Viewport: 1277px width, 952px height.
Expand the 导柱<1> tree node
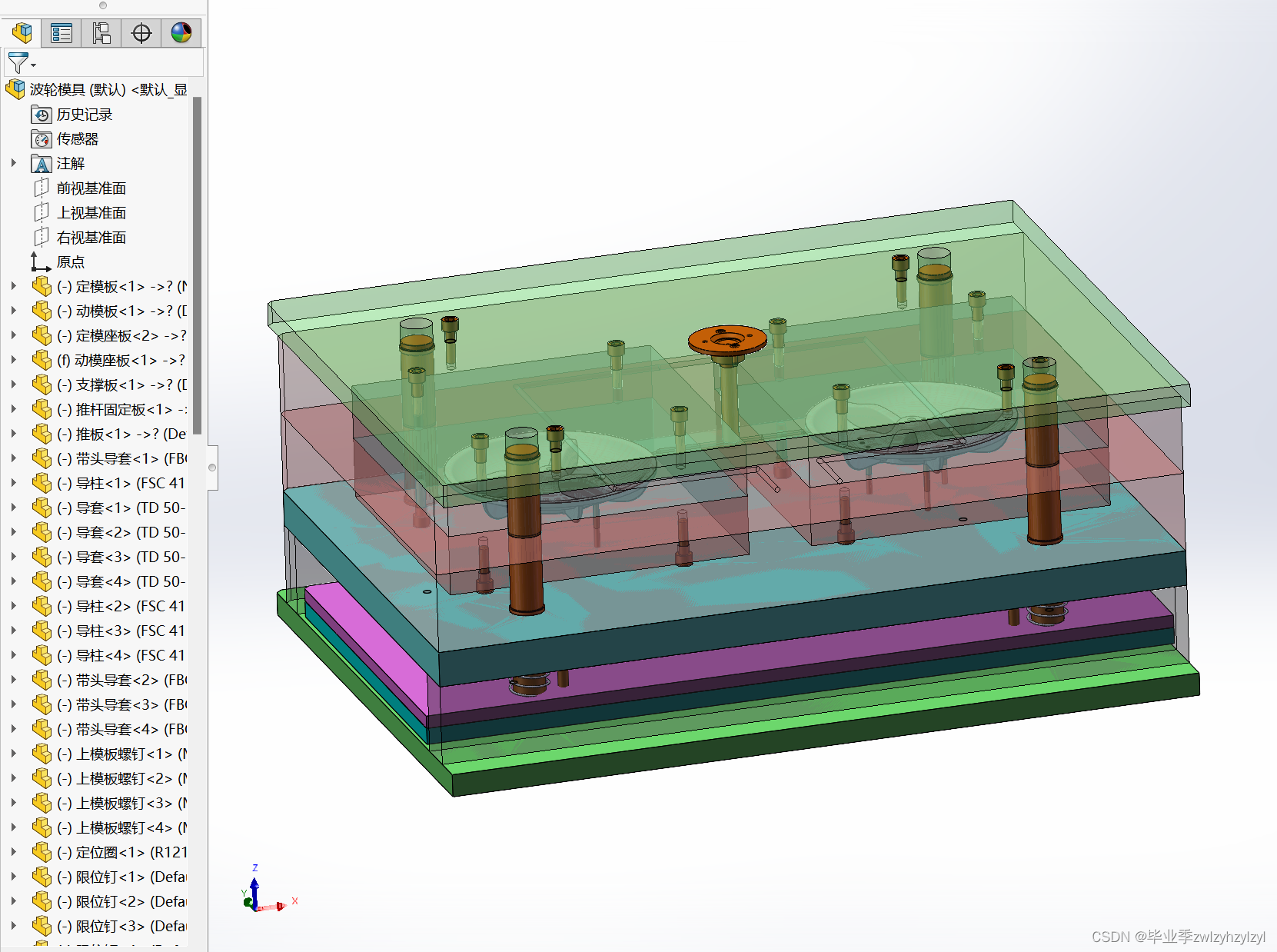click(x=13, y=483)
